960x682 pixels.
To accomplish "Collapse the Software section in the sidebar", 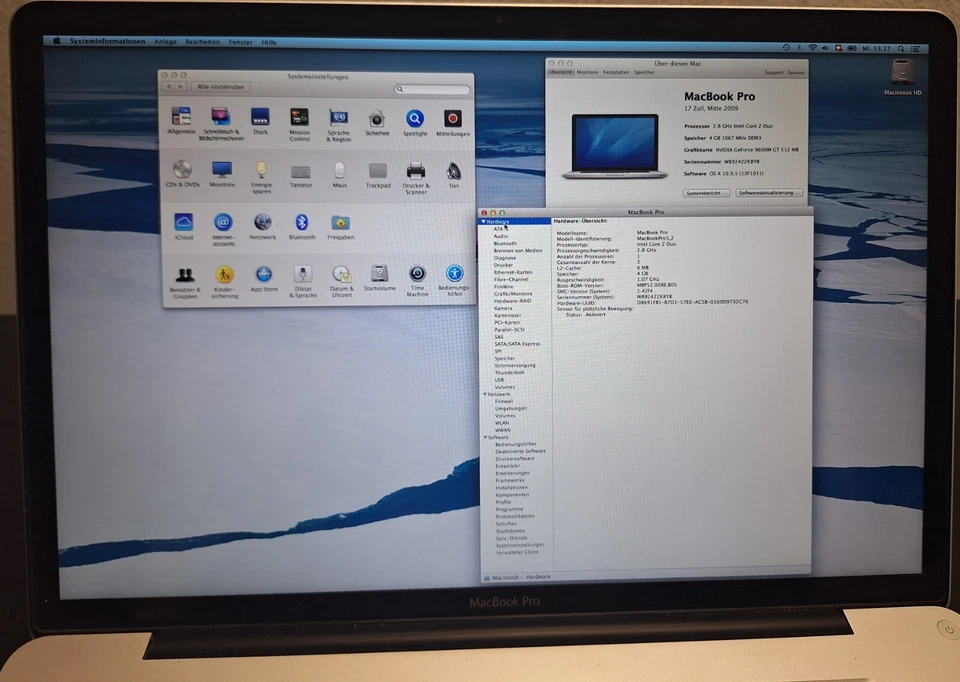I will click(485, 437).
